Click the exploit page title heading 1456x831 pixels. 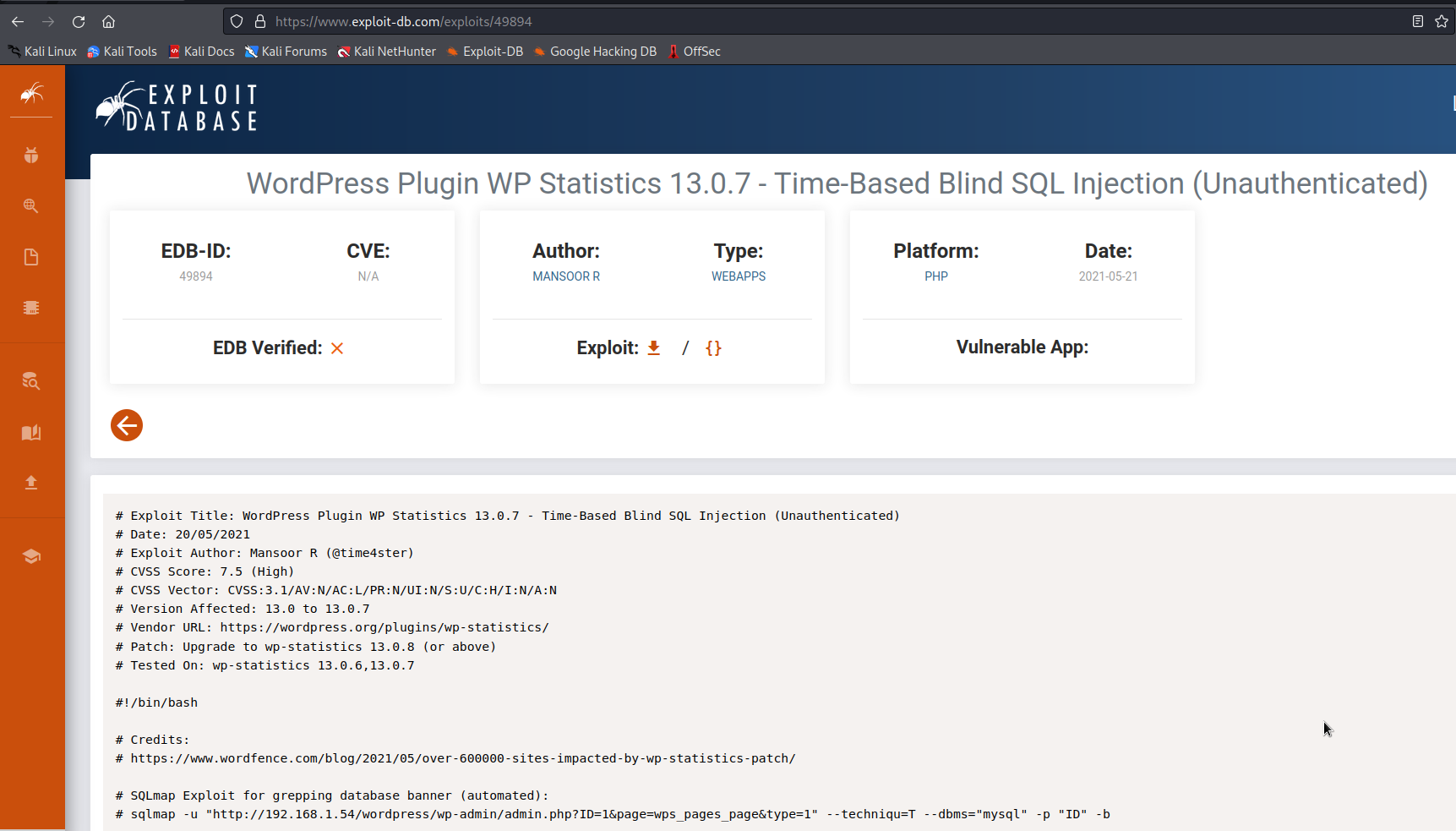837,183
